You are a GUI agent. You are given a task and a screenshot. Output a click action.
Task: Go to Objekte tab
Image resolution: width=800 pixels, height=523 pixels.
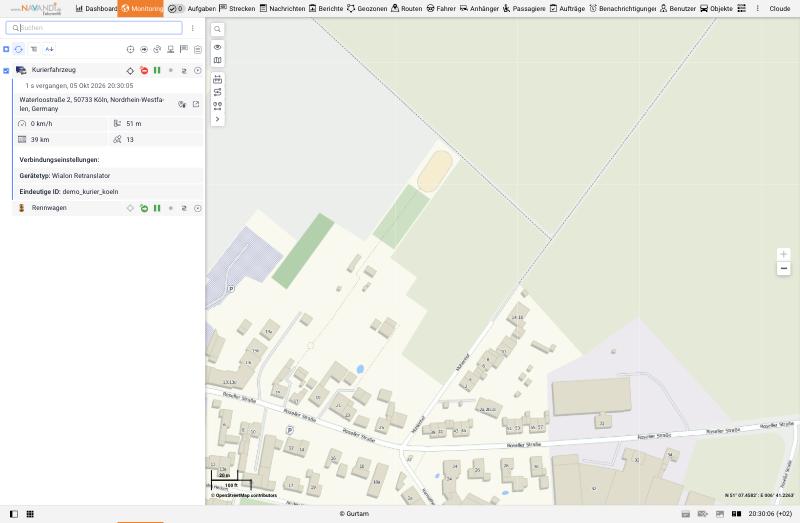click(716, 8)
